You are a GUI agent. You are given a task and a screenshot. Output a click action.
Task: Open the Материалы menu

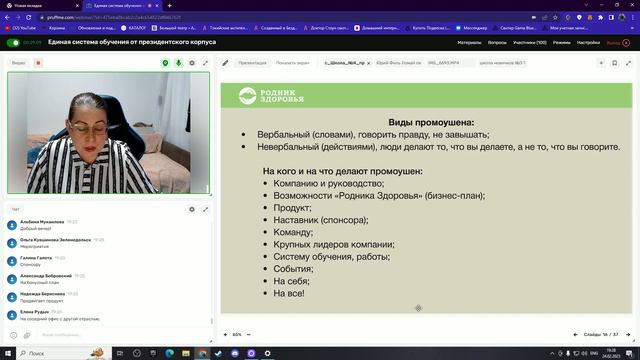469,42
